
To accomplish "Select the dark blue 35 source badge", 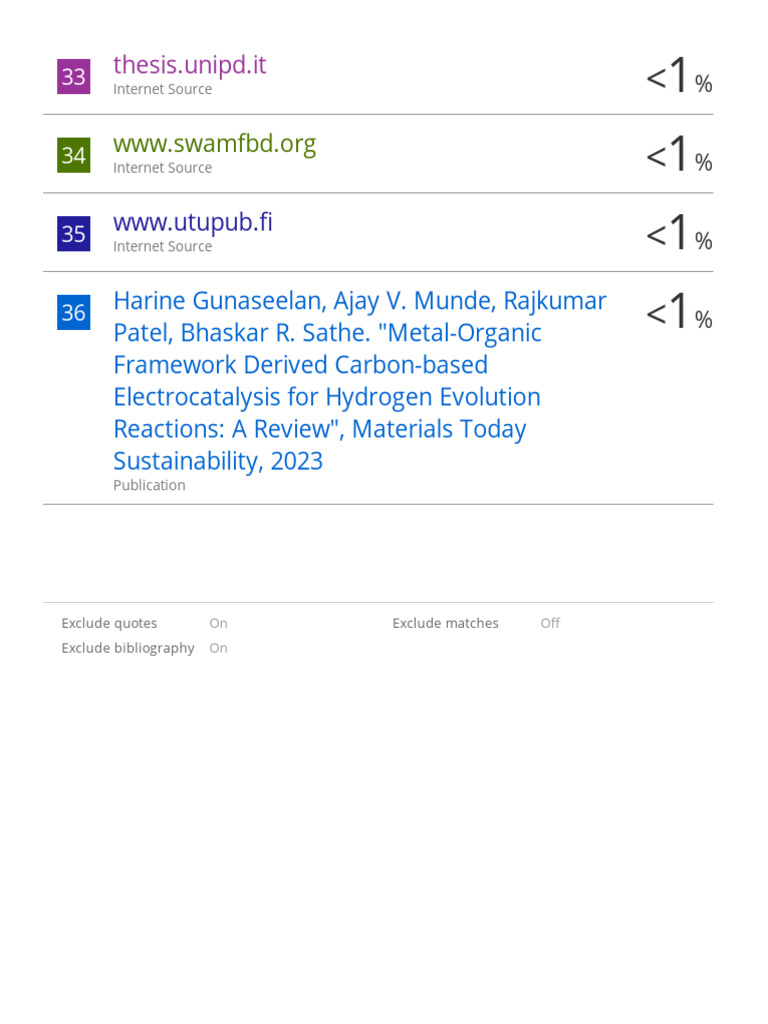I will click(x=74, y=234).
